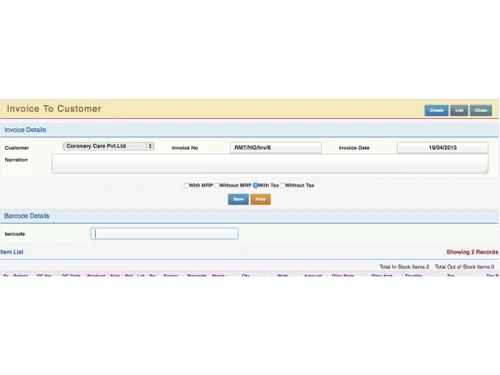This screenshot has width=500, height=375.
Task: Open the Customer dropdown Coronary Care Pvt.Ltd
Action: [x=108, y=146]
